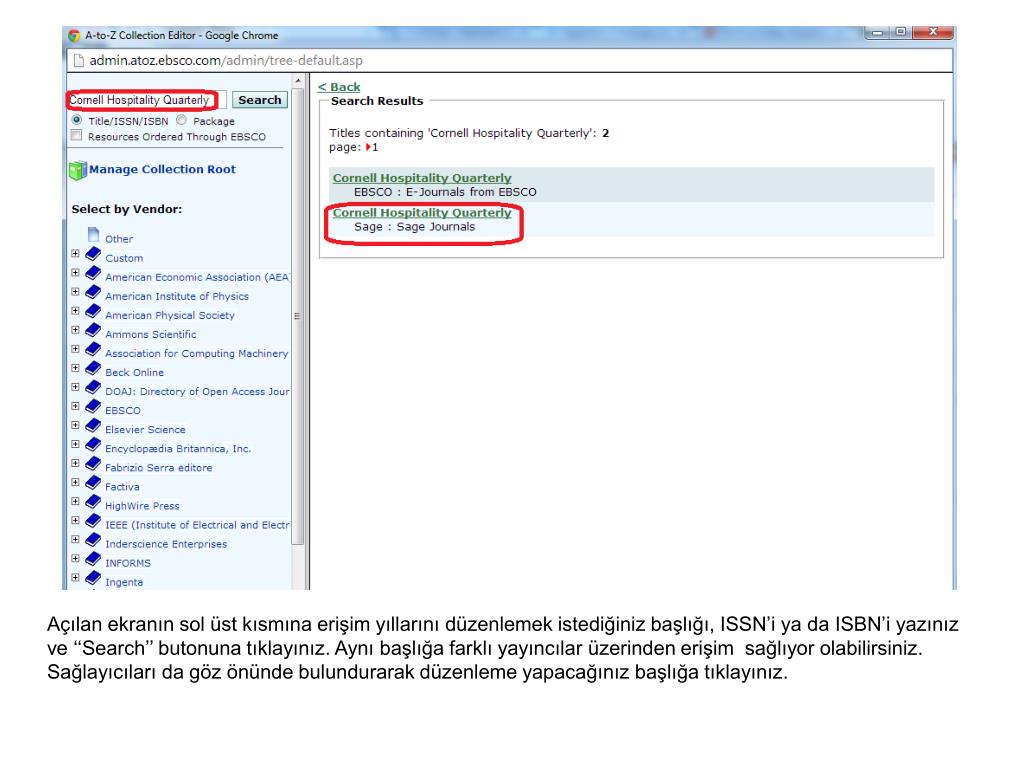Viewport: 1024px width, 768px height.
Task: Click 'Titles containing' result count text
Action: (x=469, y=133)
